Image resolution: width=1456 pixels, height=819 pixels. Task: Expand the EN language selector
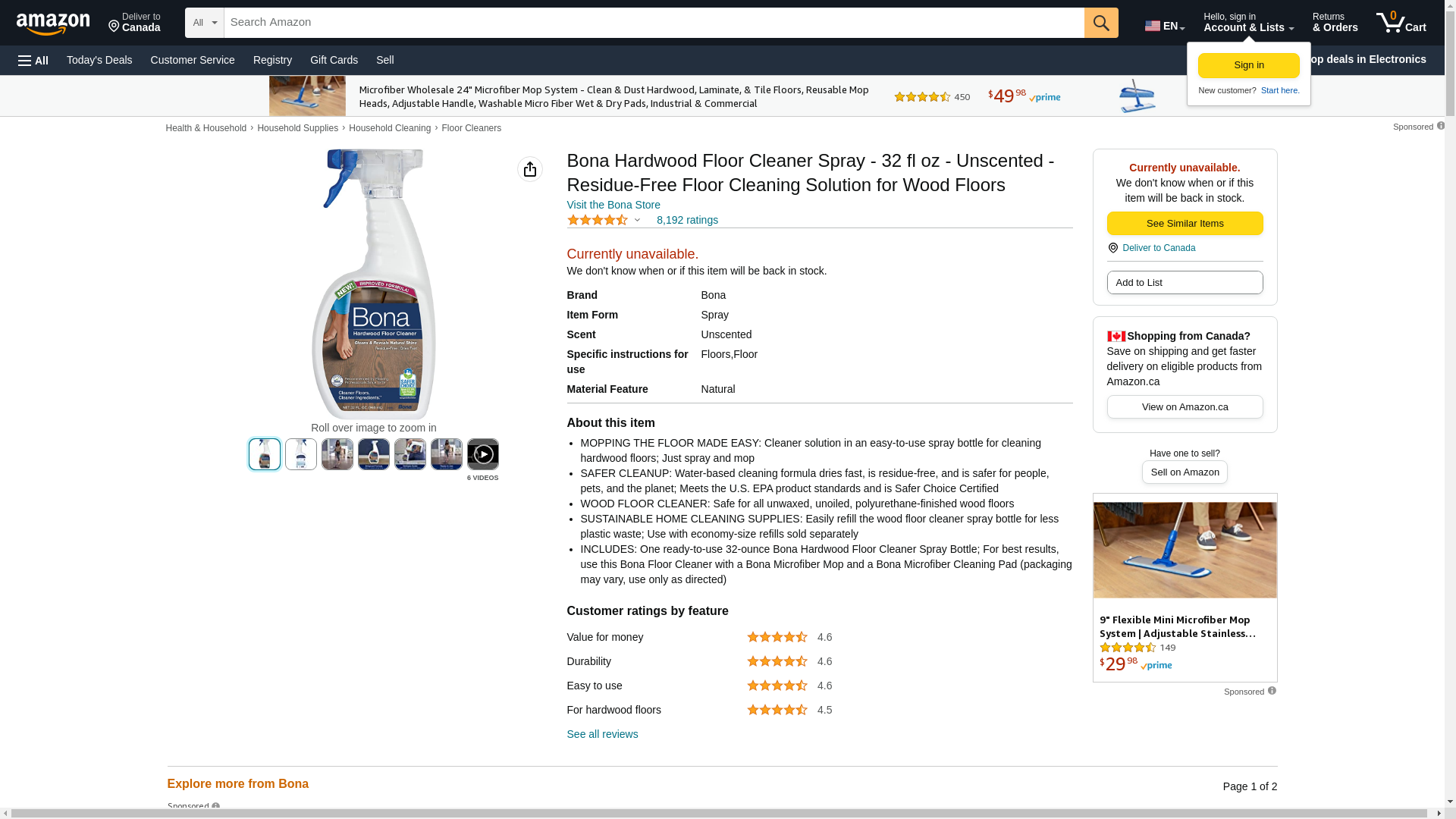[1165, 26]
